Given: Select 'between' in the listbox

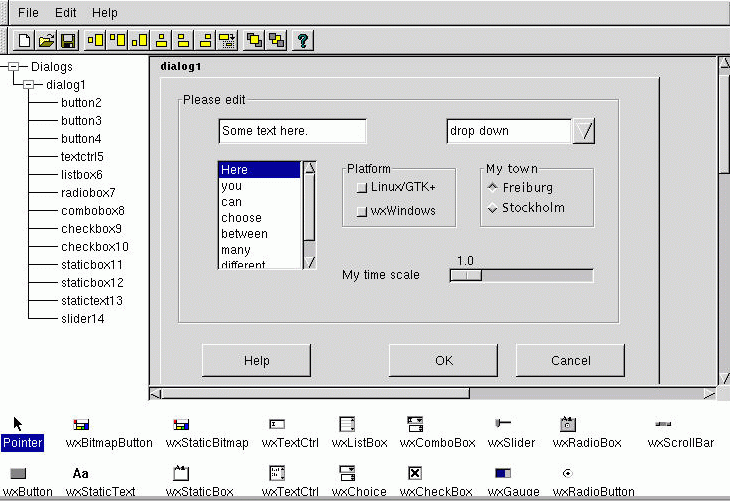Looking at the screenshot, I should 260,234.
